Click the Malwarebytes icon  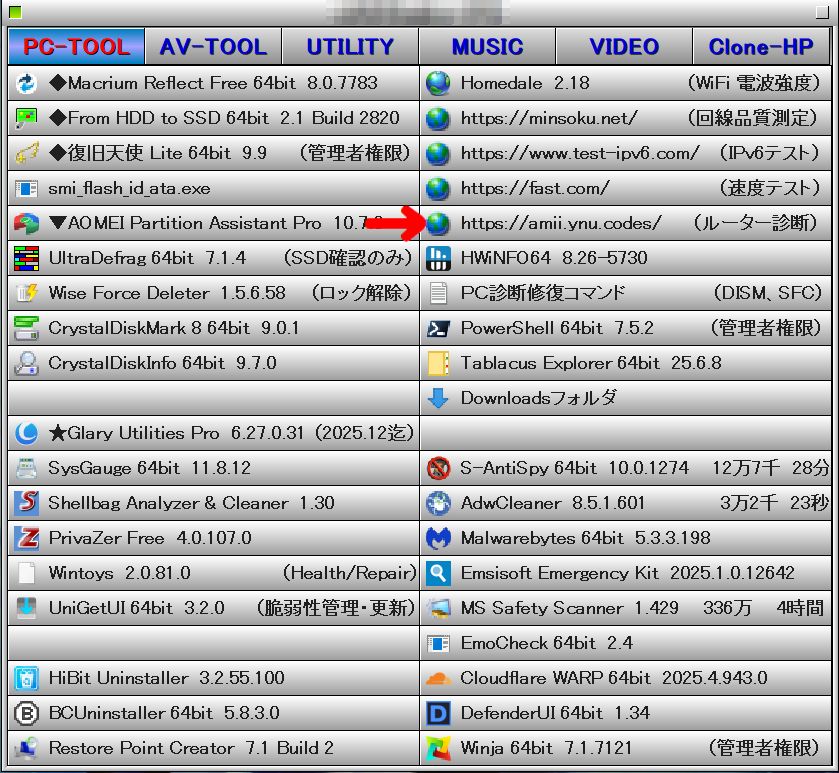click(438, 538)
